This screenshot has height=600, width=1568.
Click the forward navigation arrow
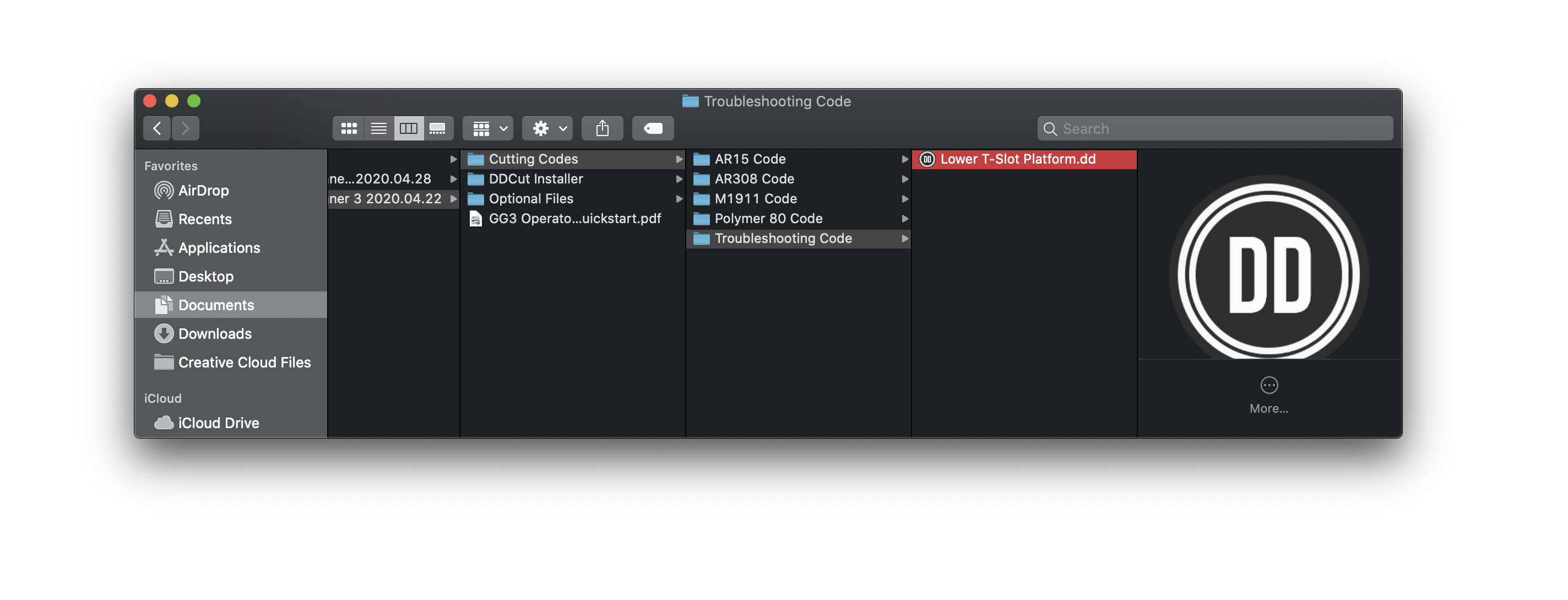(186, 128)
